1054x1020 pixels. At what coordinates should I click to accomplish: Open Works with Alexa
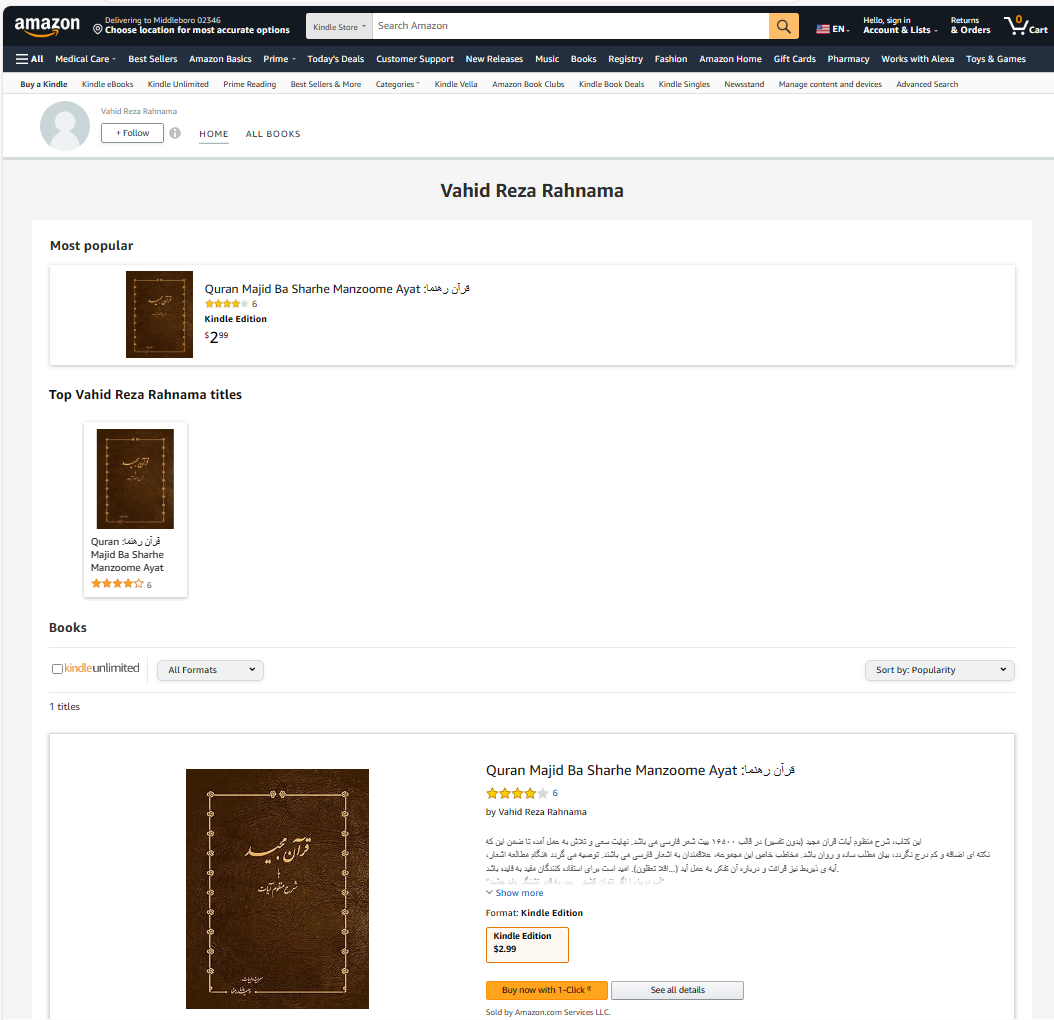(918, 59)
